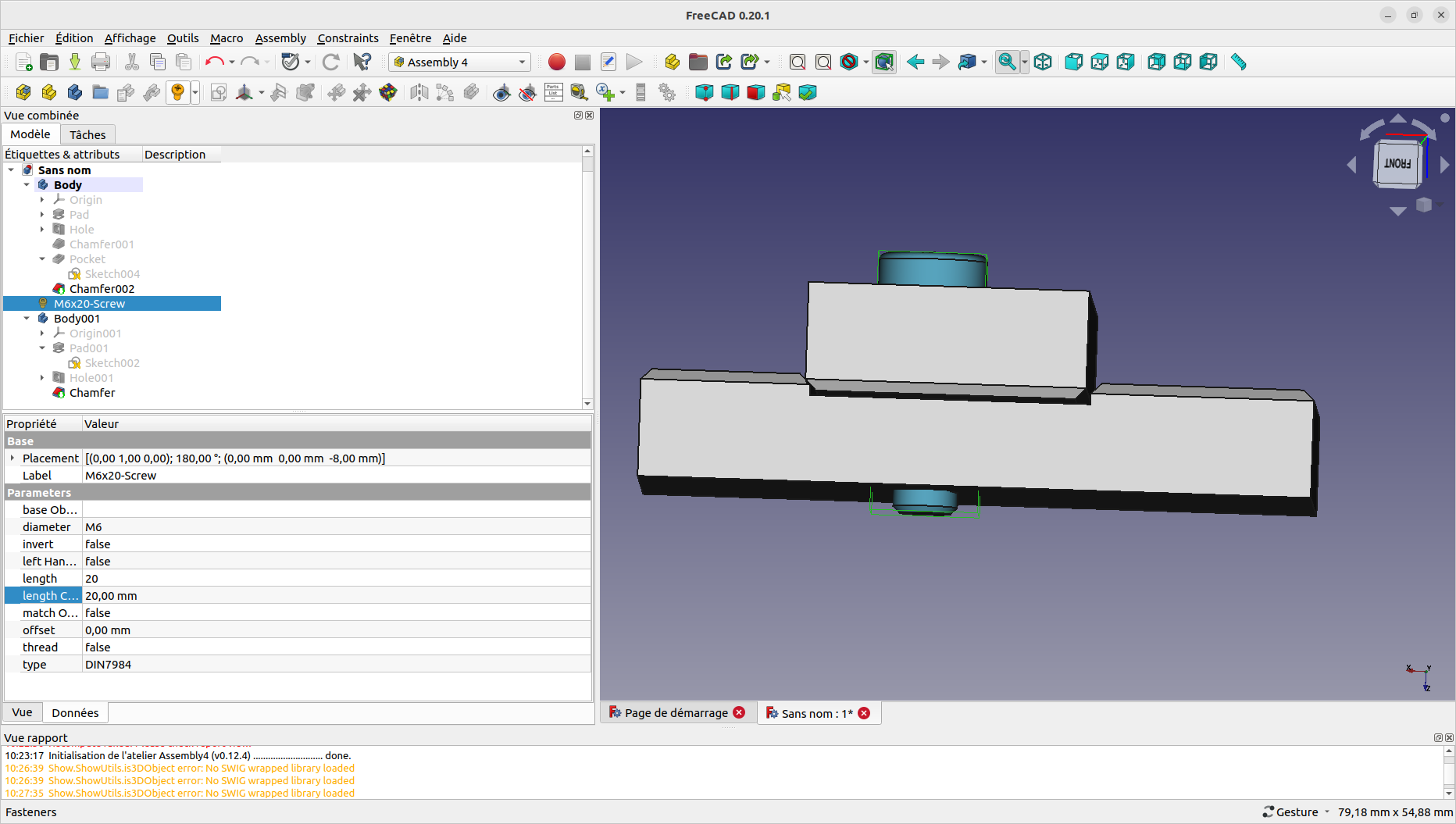Click the report view vertical scrollbar

[1449, 772]
